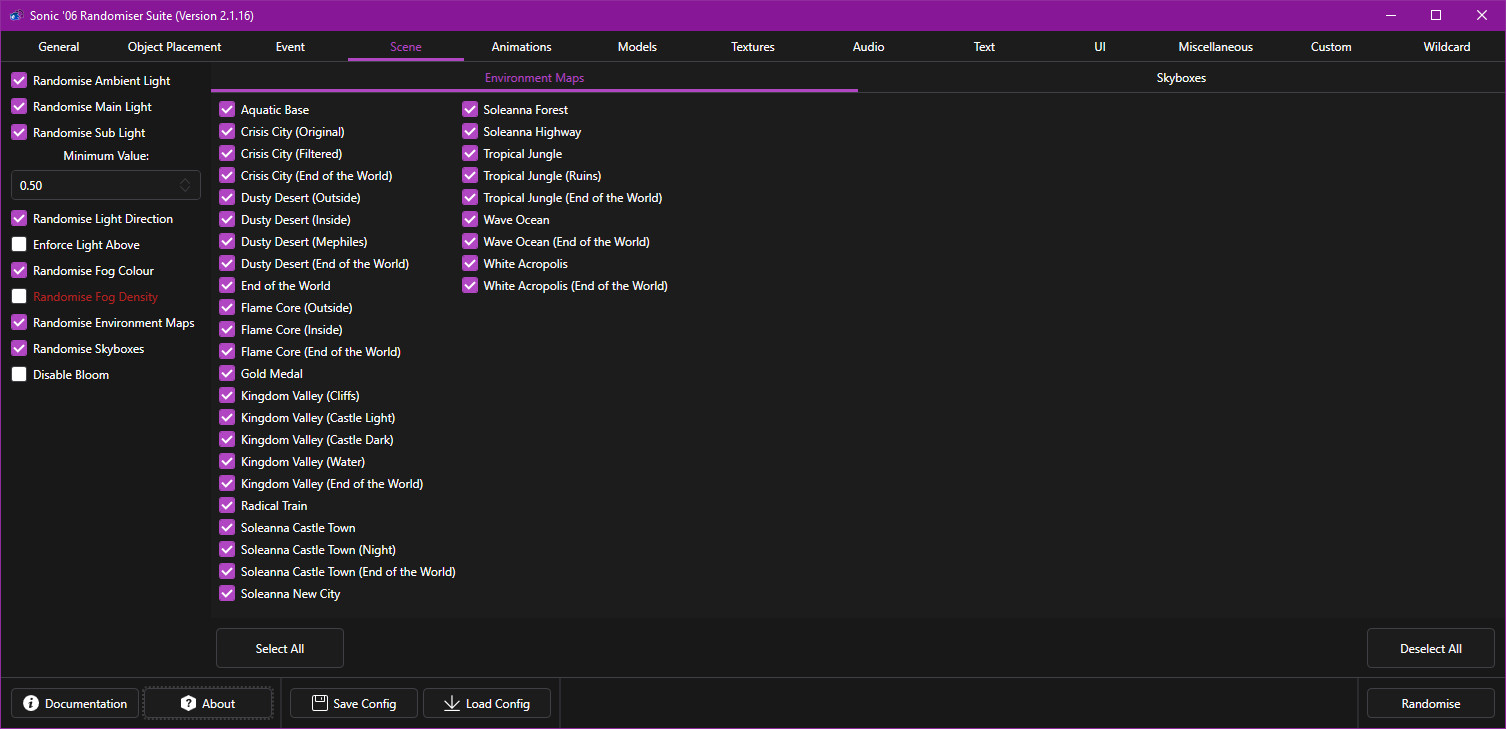Open the Object Placement tab

click(174, 47)
